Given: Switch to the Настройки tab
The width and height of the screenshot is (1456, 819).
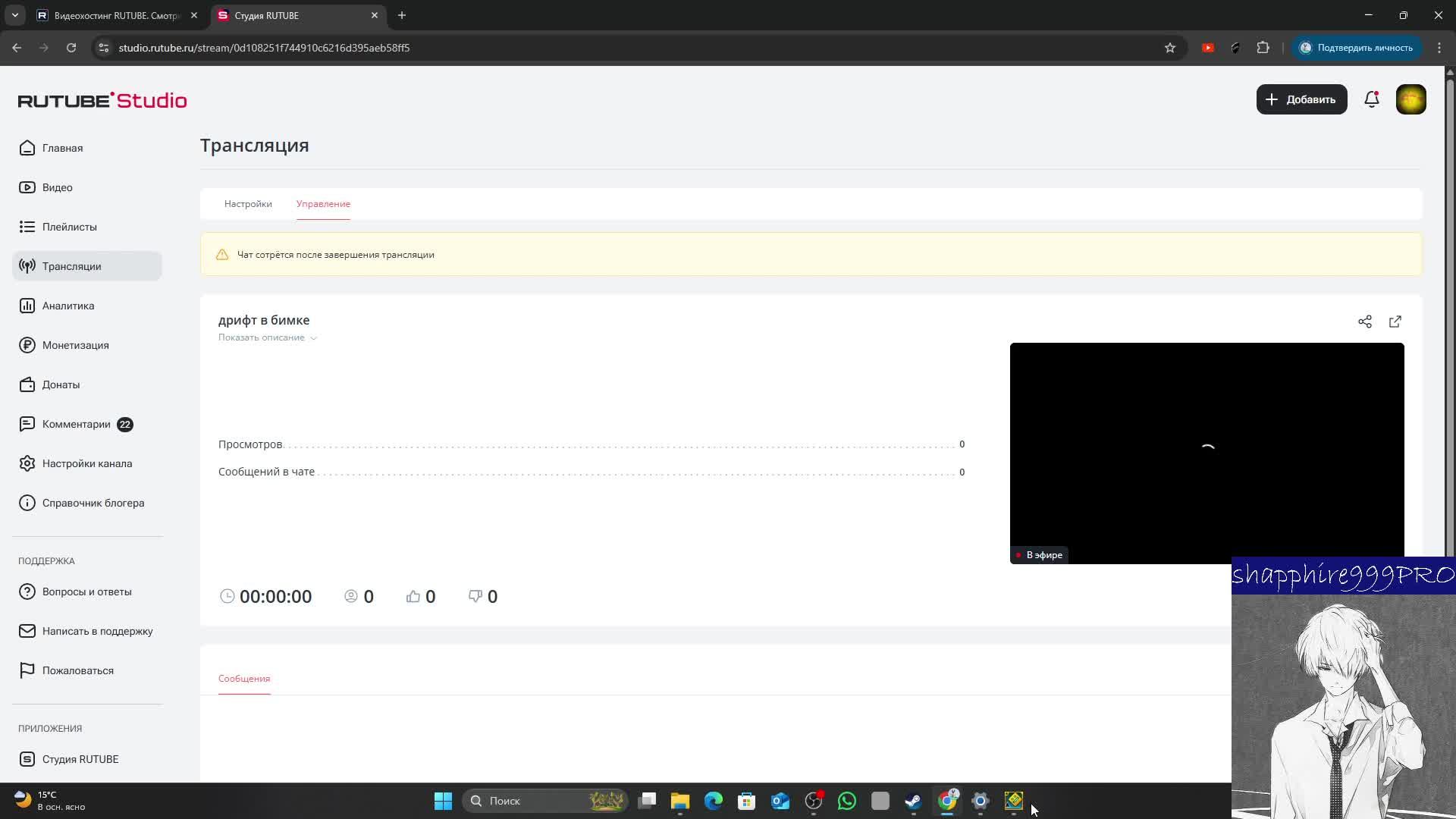Looking at the screenshot, I should tap(248, 204).
